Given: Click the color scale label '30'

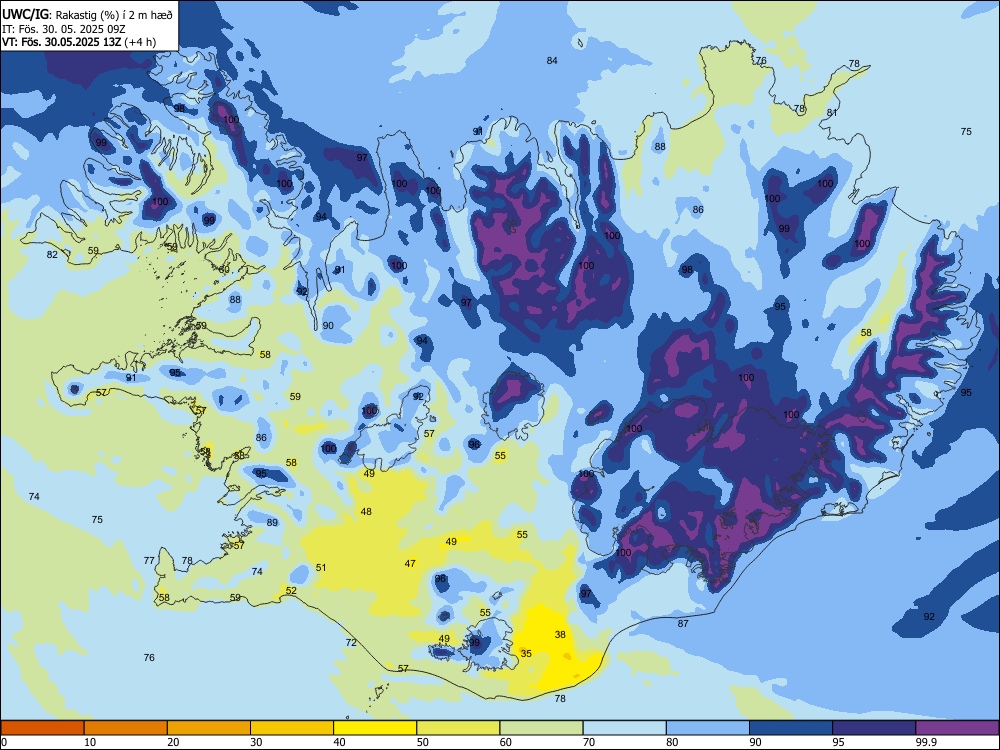Looking at the screenshot, I should click(x=256, y=742).
